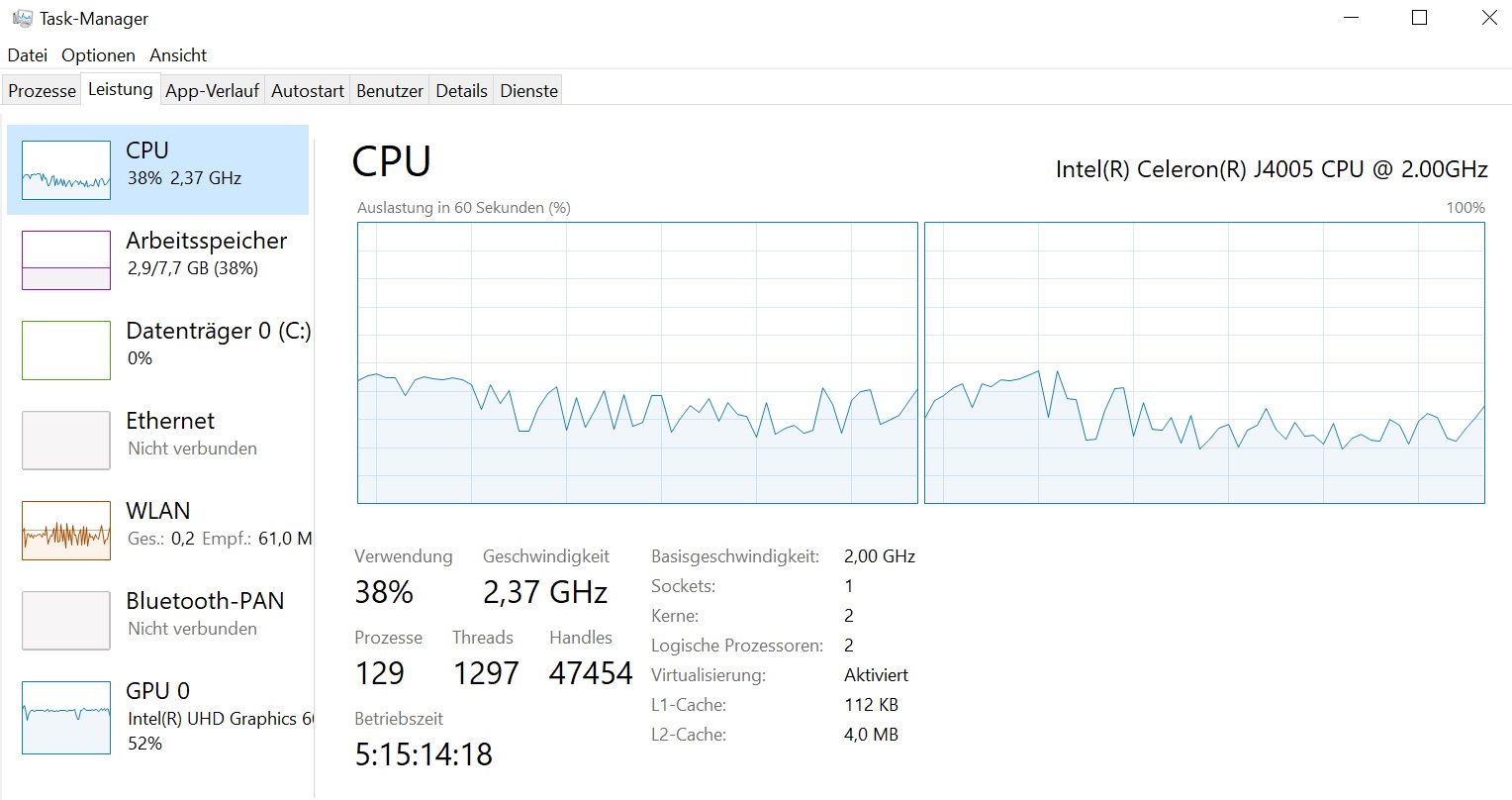This screenshot has height=800, width=1512.
Task: Select the CPU mini graph thumbnail
Action: [x=66, y=170]
